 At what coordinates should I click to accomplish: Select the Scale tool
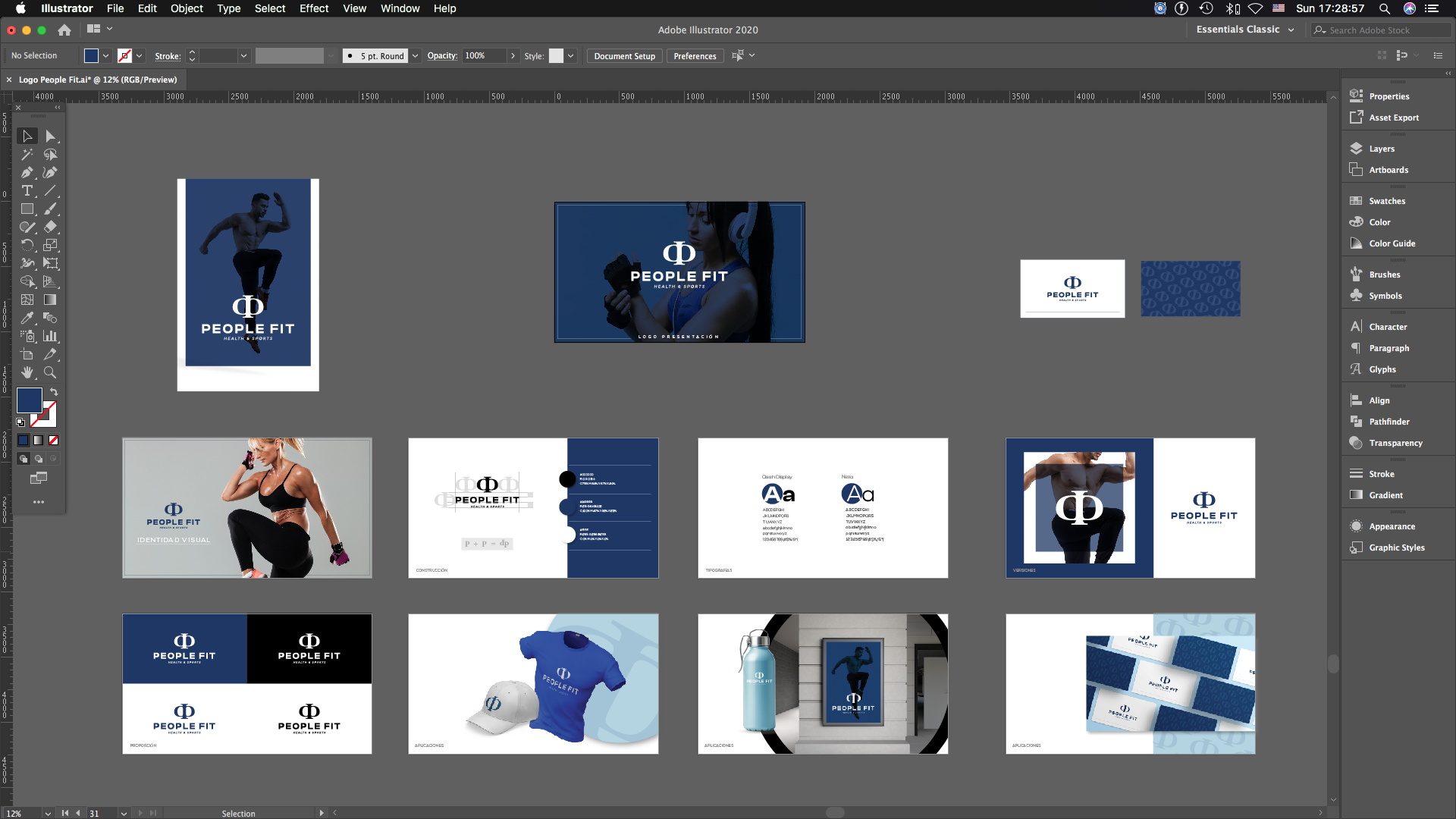[50, 246]
